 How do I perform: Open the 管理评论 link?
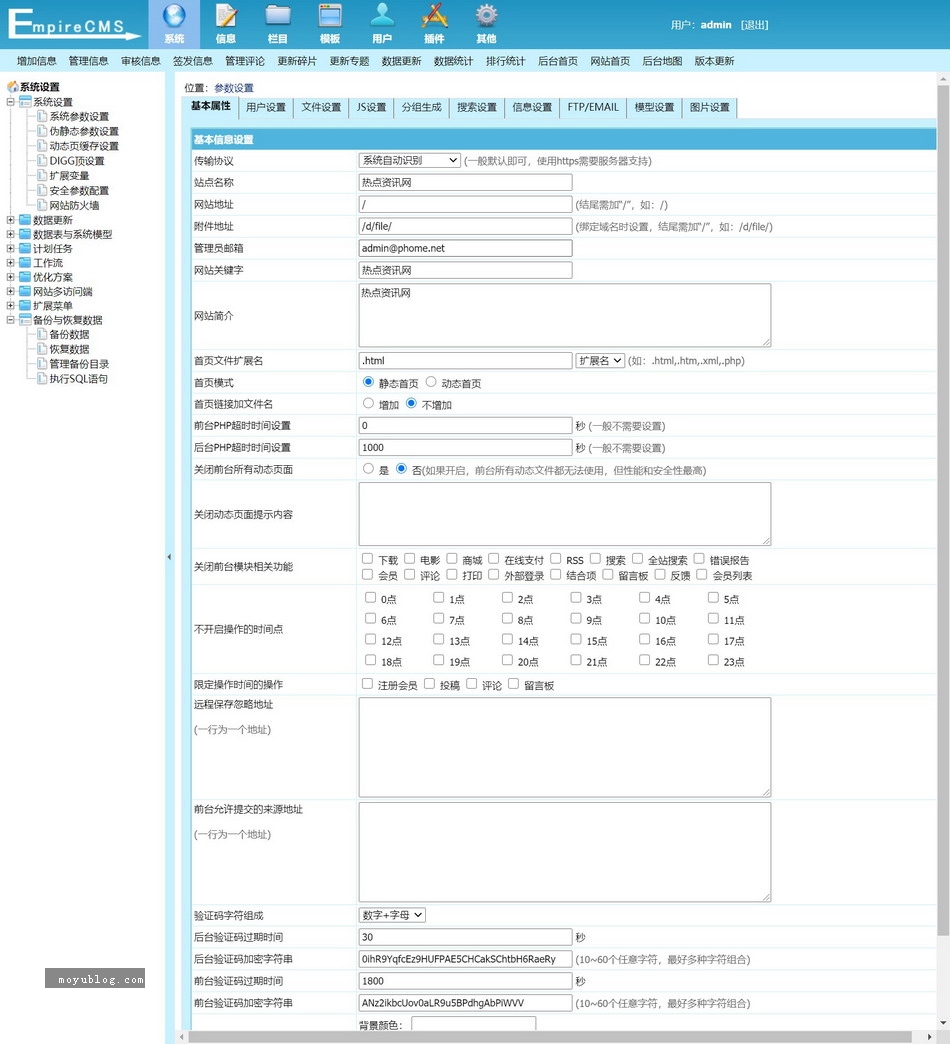pyautogui.click(x=245, y=61)
